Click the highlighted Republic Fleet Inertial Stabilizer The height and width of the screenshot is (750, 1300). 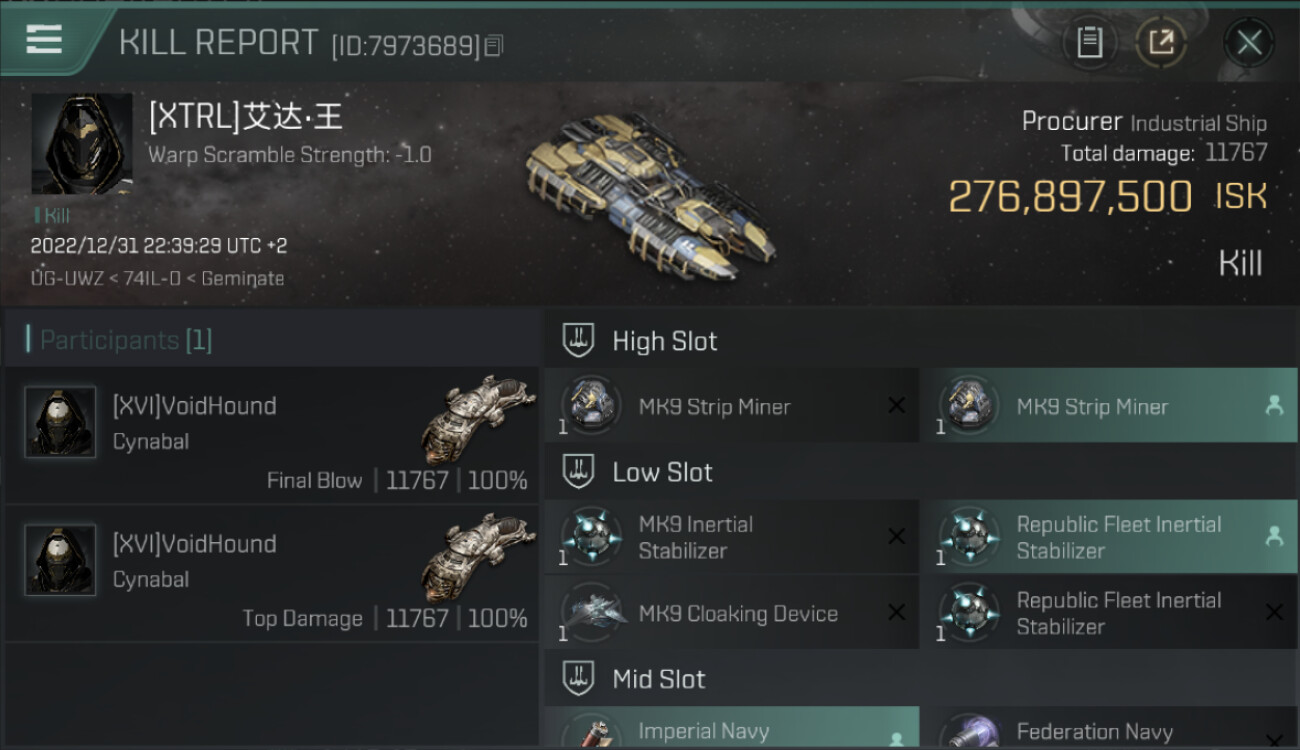pos(1108,537)
